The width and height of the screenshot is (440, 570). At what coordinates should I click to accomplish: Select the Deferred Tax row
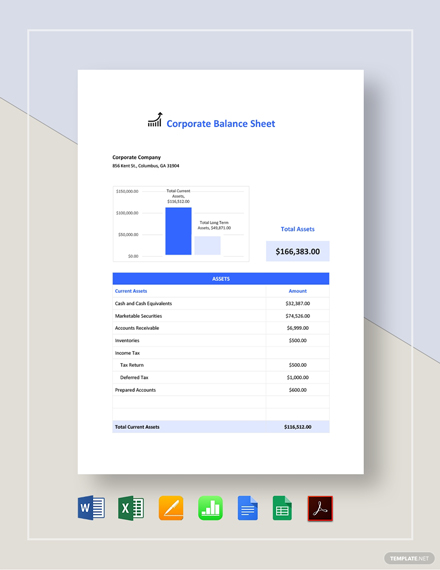221,377
